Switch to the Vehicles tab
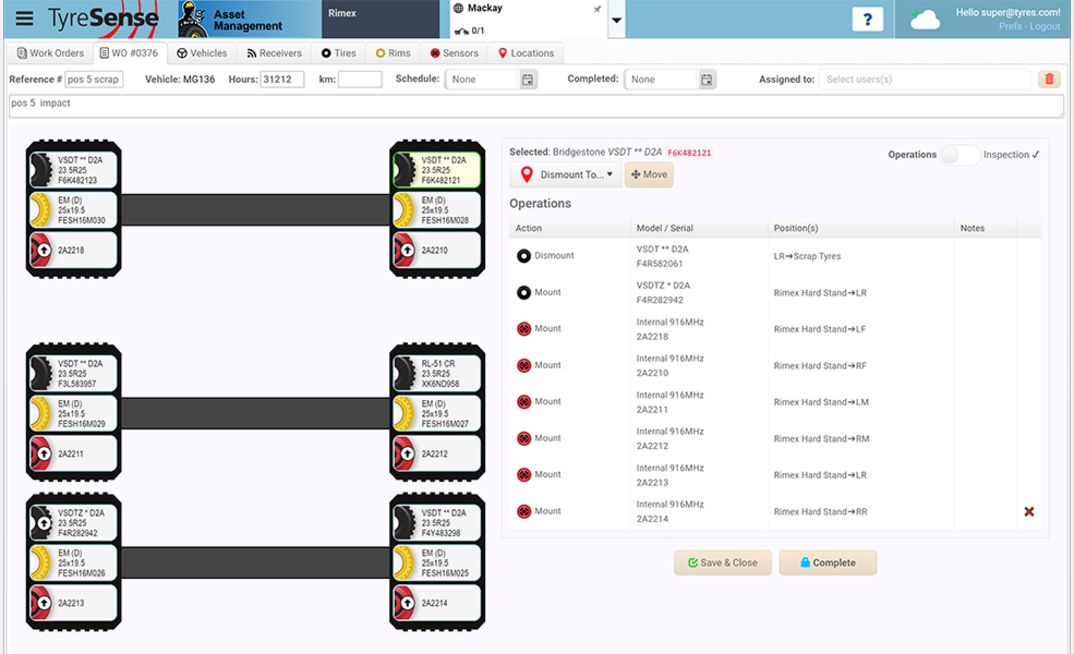1074x654 pixels. (202, 53)
